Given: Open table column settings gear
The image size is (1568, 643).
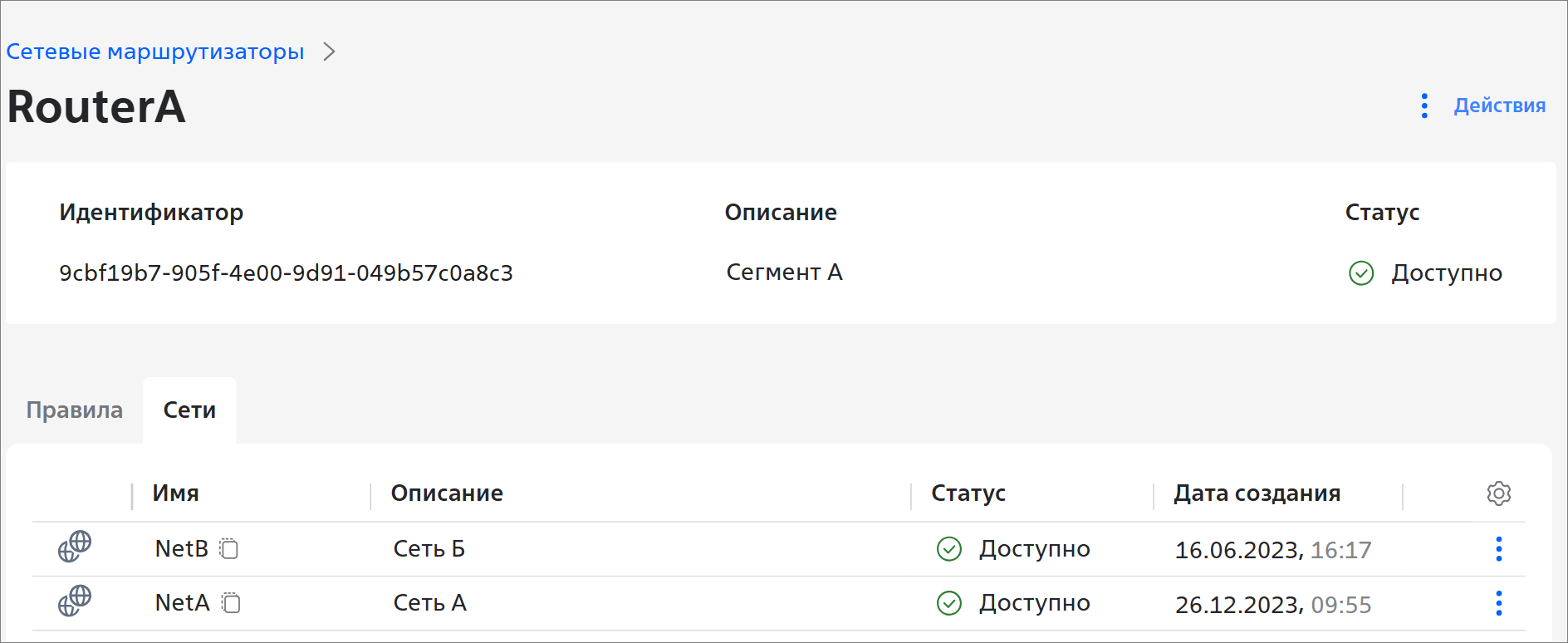Looking at the screenshot, I should tap(1498, 493).
